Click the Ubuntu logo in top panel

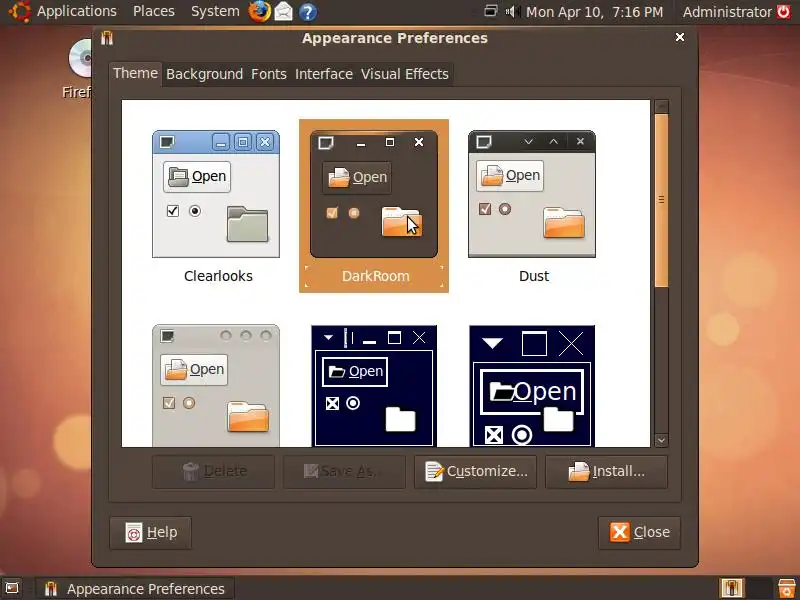(x=19, y=11)
